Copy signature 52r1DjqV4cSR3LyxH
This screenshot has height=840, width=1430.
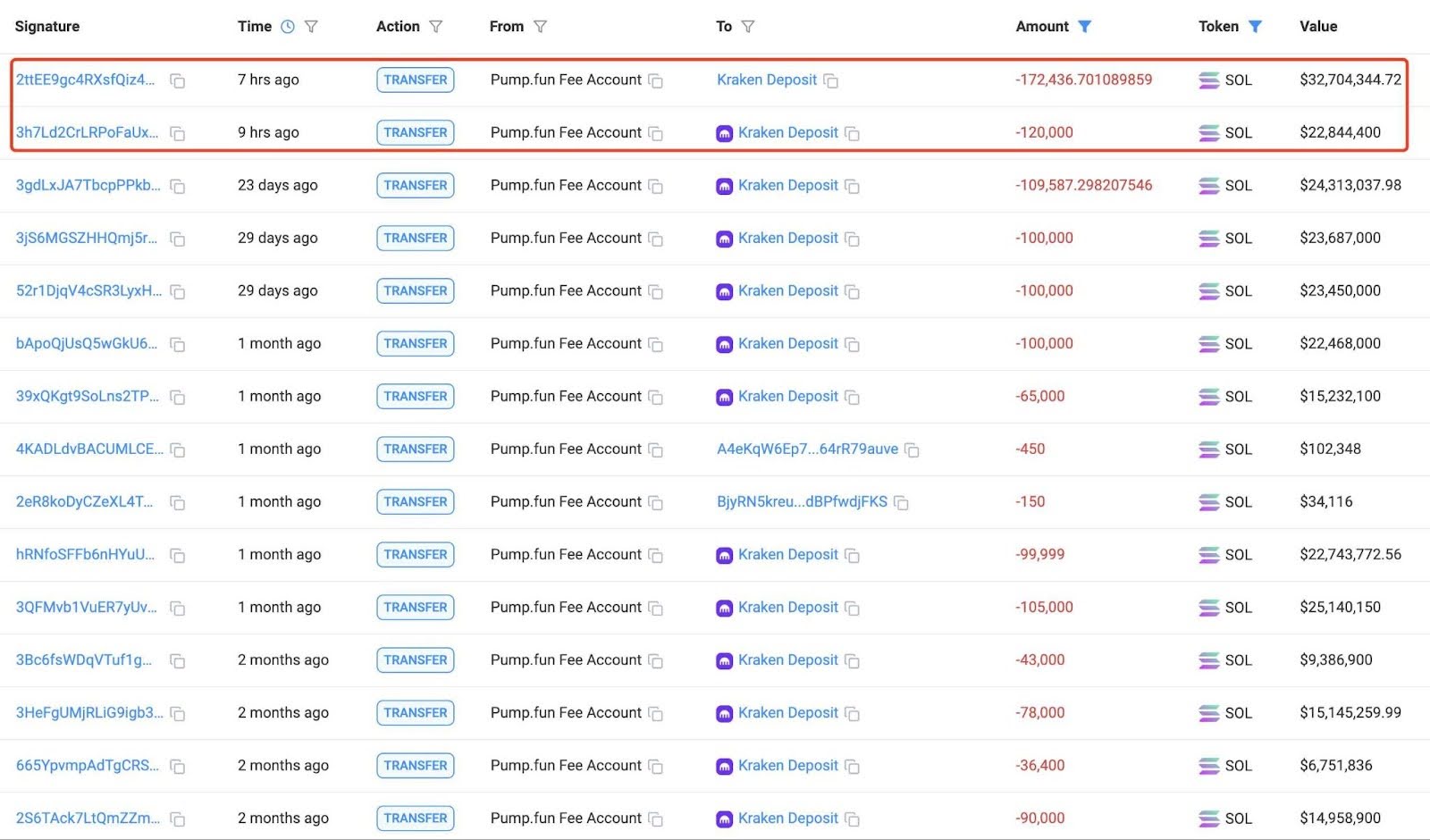coord(178,292)
